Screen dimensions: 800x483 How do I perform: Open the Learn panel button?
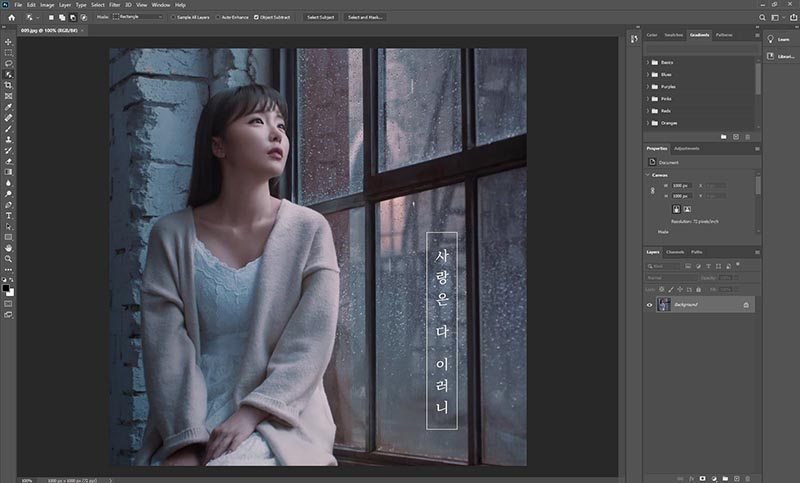tap(780, 39)
